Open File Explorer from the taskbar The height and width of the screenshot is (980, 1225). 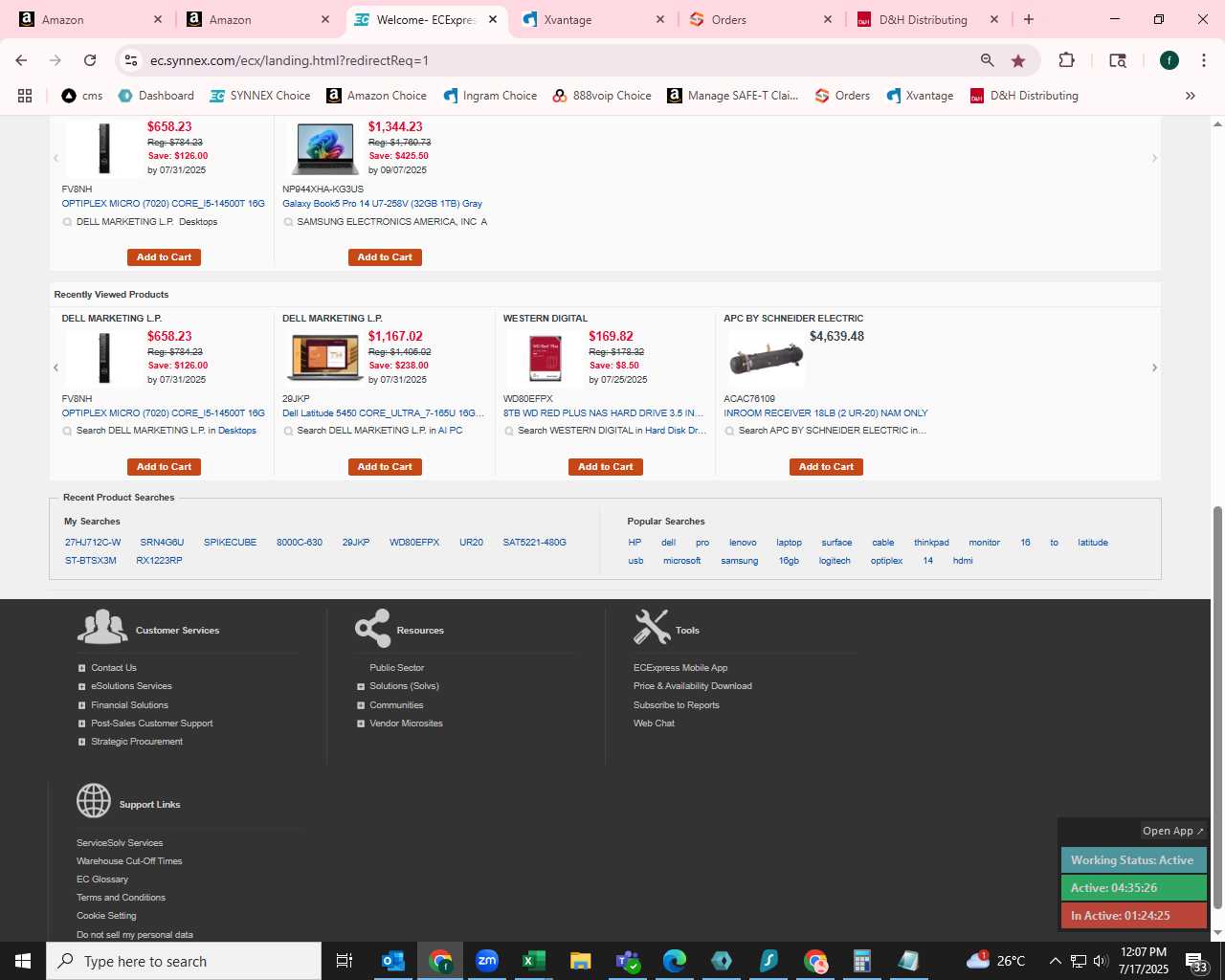[580, 961]
